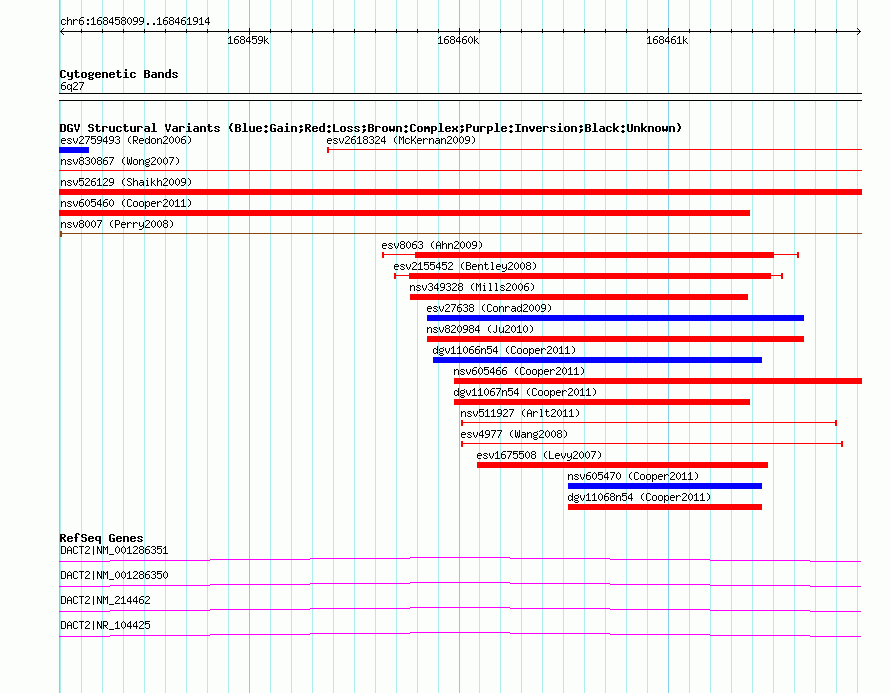Select the nsv526129 (Shaikh2009) red loss bar
The width and height of the screenshot is (890, 693).
coord(460,192)
